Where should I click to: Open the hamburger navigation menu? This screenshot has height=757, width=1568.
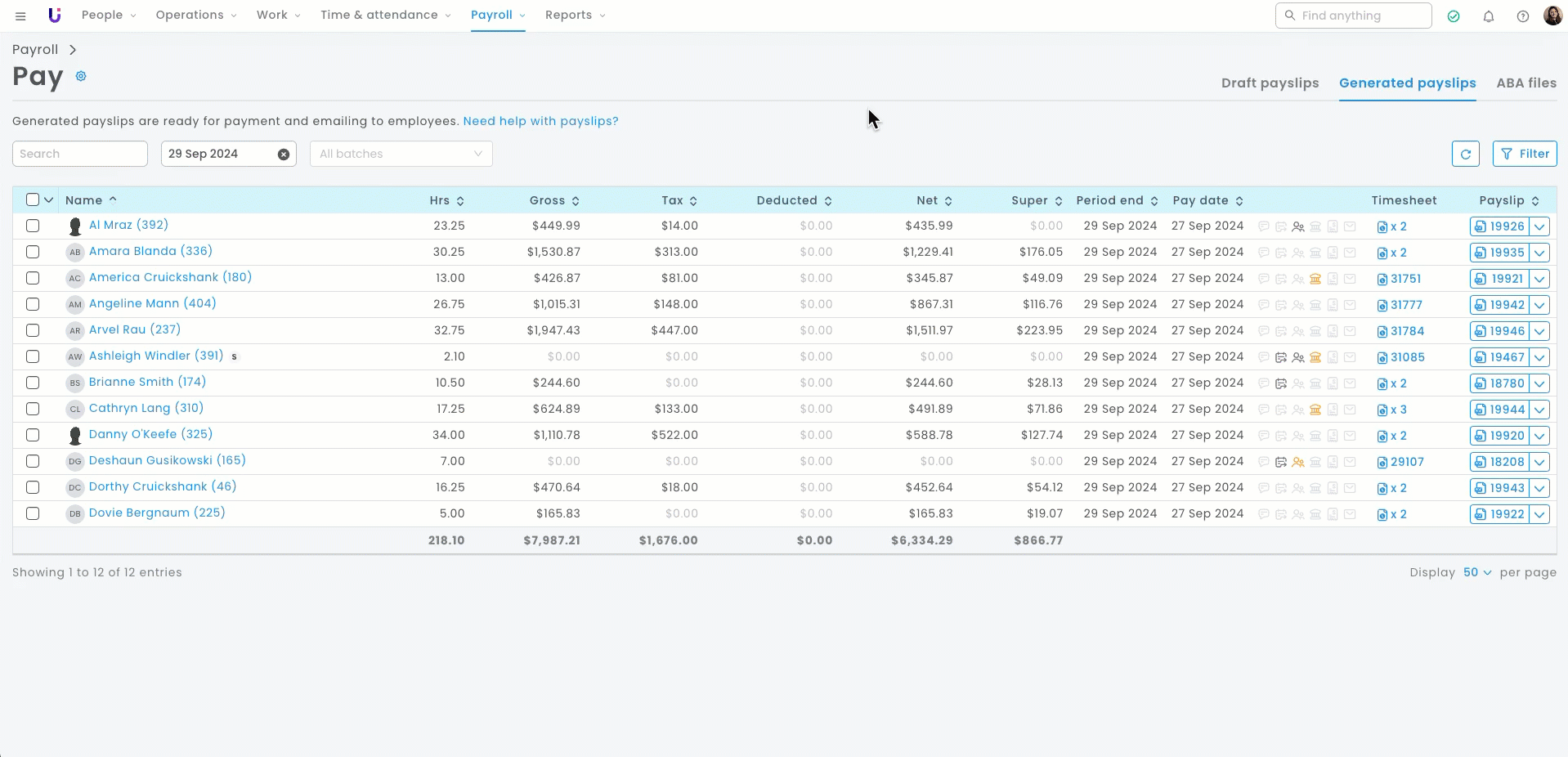click(20, 16)
